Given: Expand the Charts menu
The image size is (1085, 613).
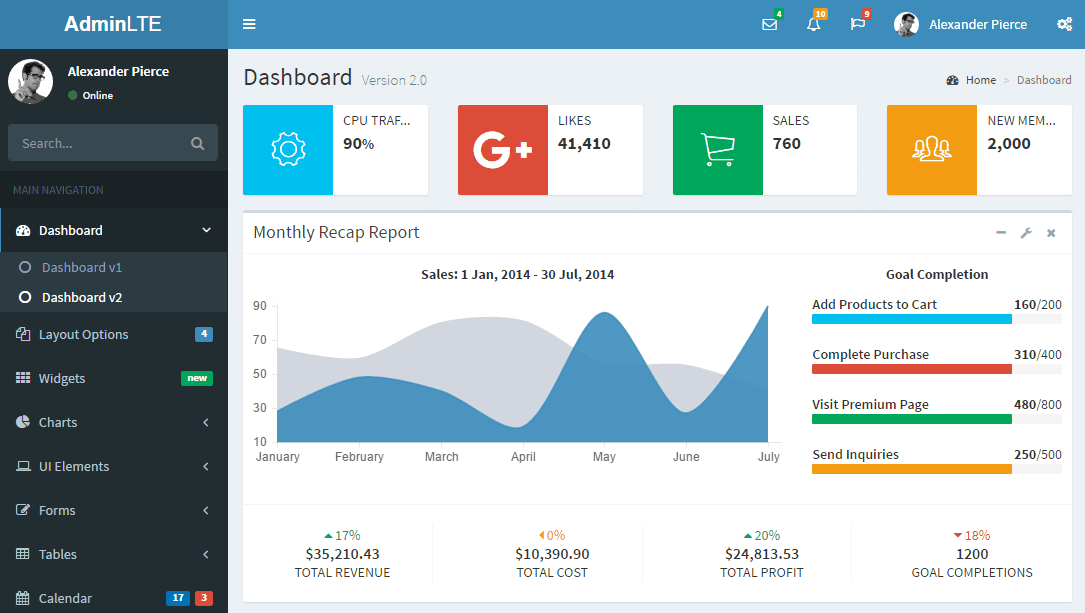Looking at the screenshot, I should [58, 422].
